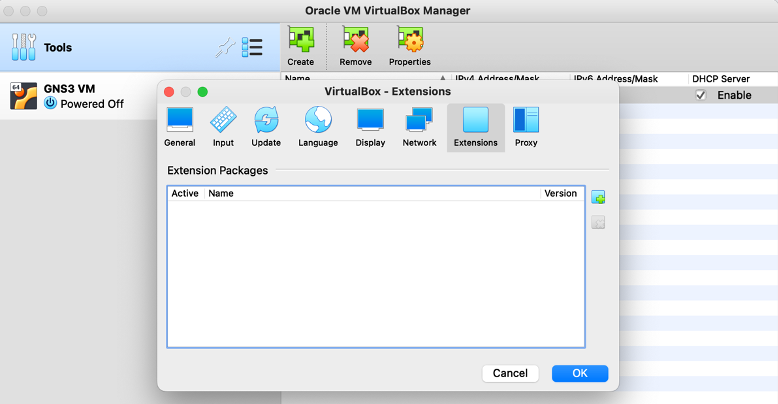Open the Update preferences section
This screenshot has height=404, width=778.
(266, 127)
